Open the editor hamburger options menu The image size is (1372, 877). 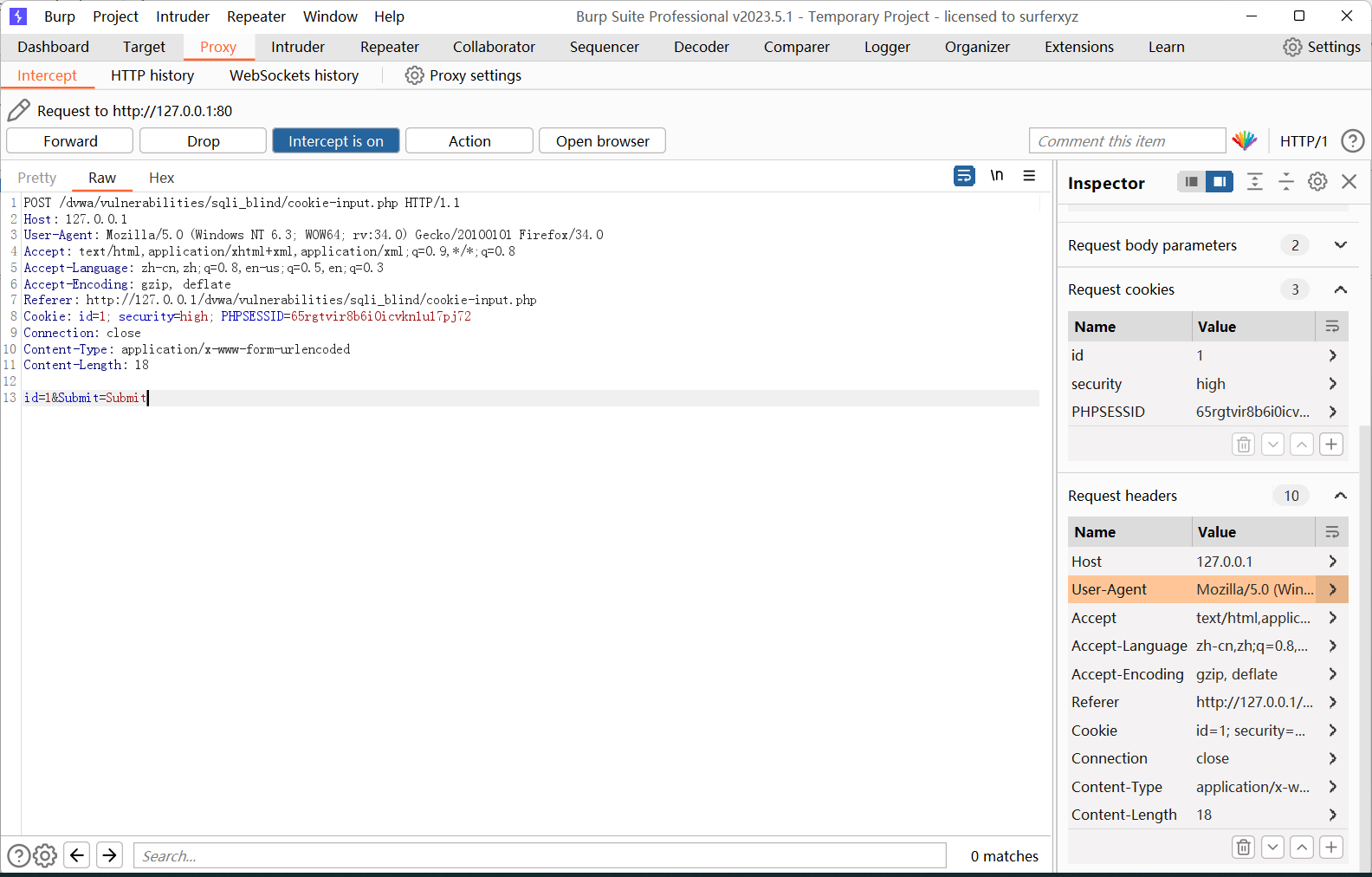pyautogui.click(x=1029, y=176)
